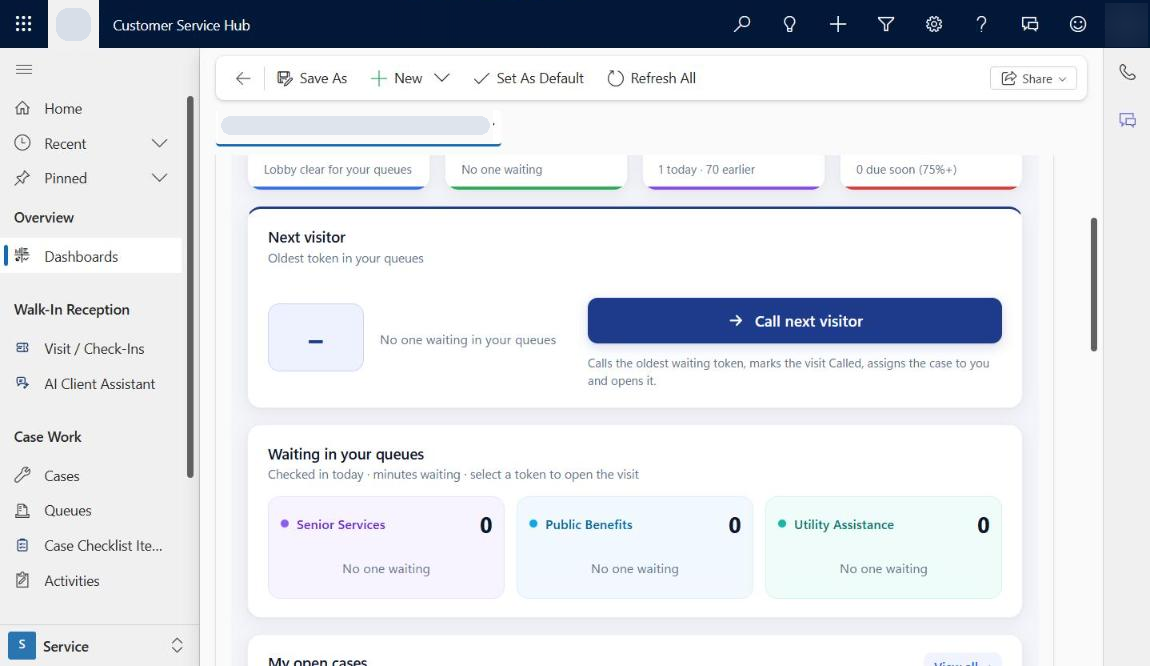Click 'No one waiting in your queues' text

point(468,340)
